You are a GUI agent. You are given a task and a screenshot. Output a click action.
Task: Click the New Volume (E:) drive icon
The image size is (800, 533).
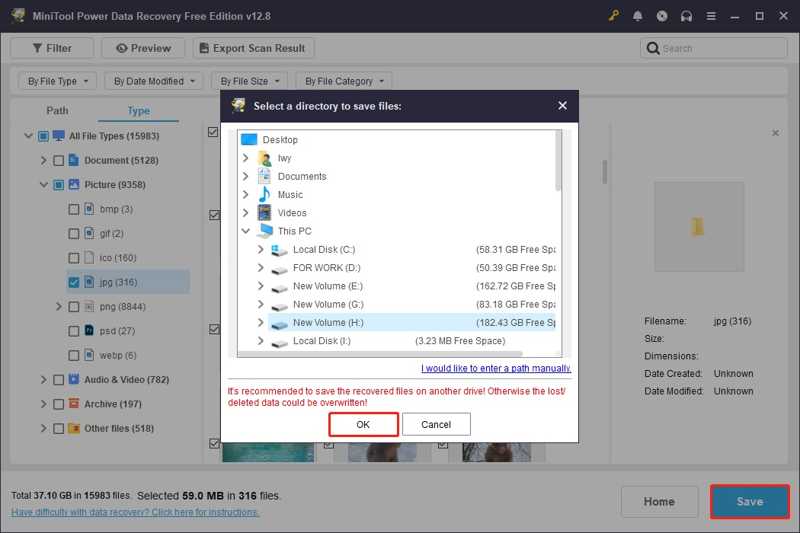[279, 288]
